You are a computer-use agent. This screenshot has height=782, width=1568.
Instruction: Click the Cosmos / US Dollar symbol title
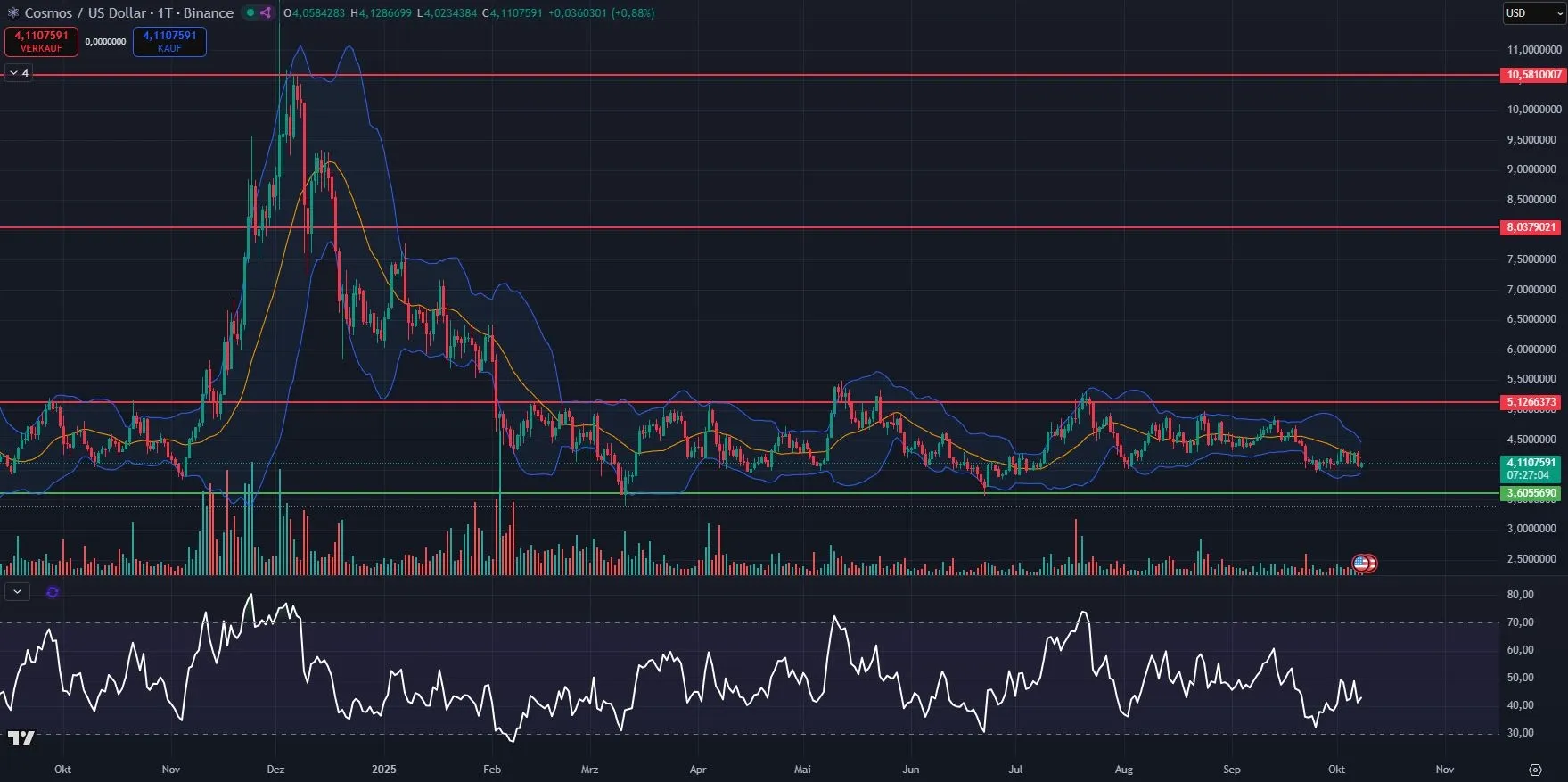pos(129,12)
